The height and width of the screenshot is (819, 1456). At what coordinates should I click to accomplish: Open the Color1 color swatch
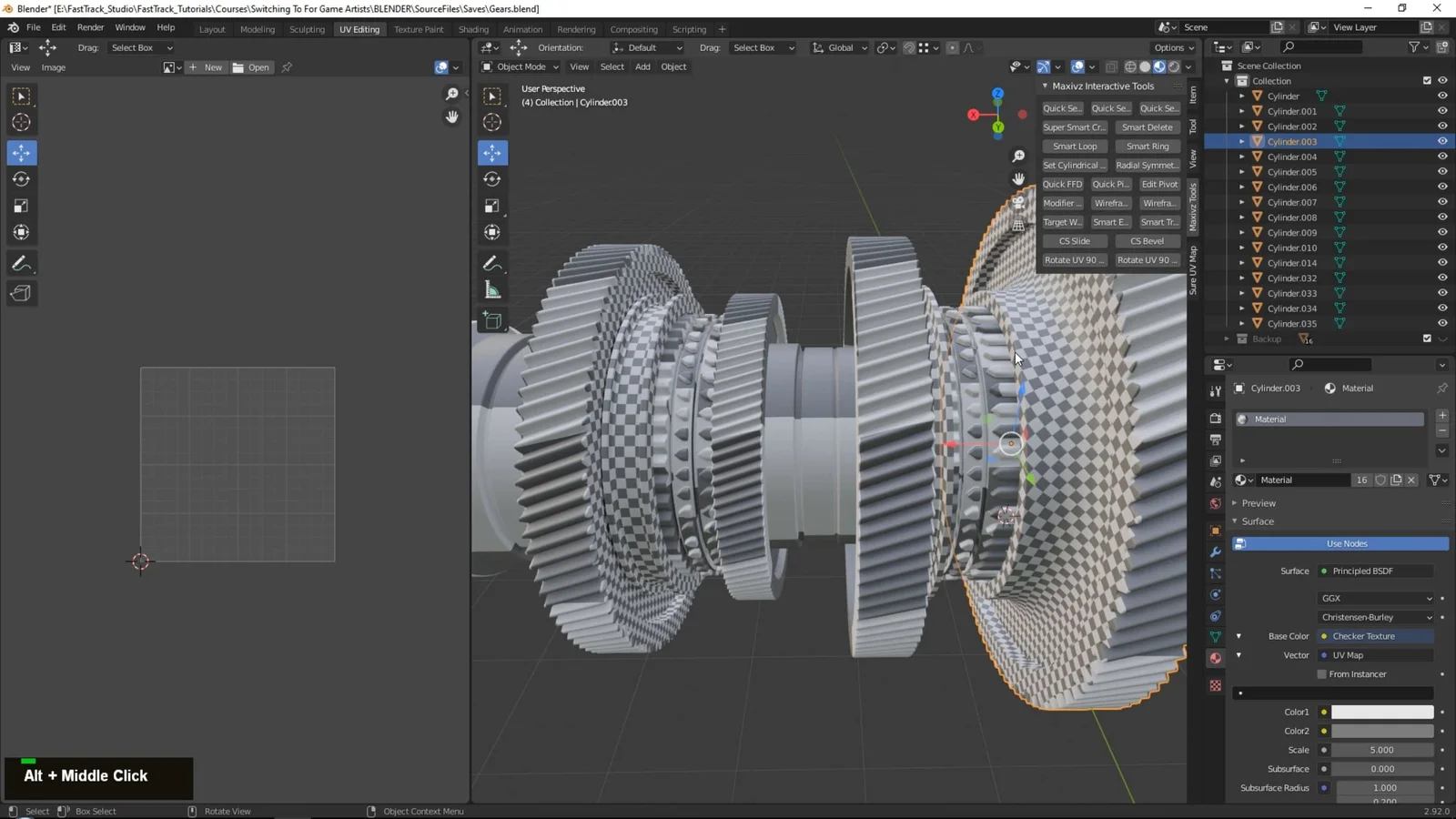[x=1381, y=712]
